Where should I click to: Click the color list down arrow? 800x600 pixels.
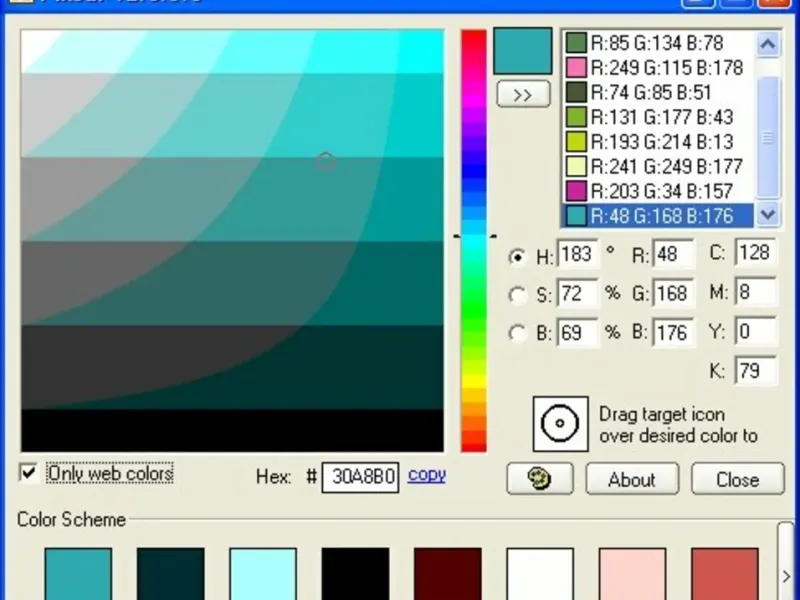click(768, 213)
